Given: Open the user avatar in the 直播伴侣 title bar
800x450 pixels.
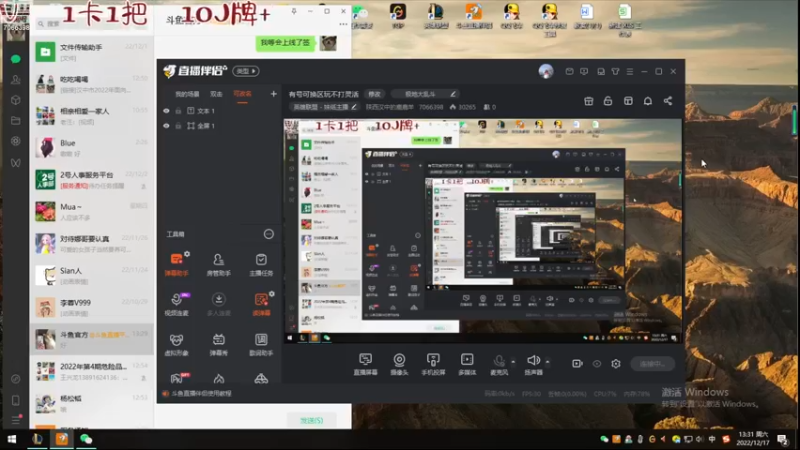Looking at the screenshot, I should point(545,71).
